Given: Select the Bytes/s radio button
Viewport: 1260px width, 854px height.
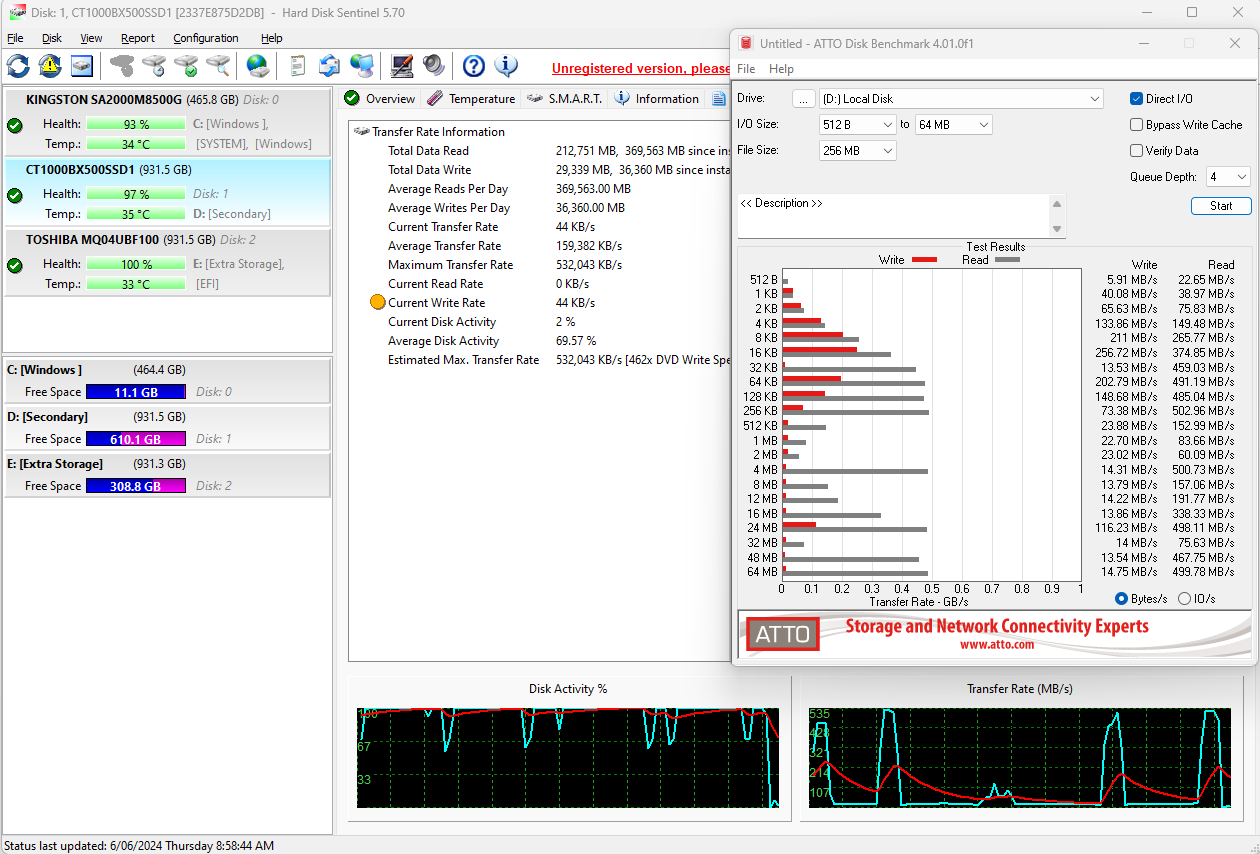Looking at the screenshot, I should (x=1121, y=598).
